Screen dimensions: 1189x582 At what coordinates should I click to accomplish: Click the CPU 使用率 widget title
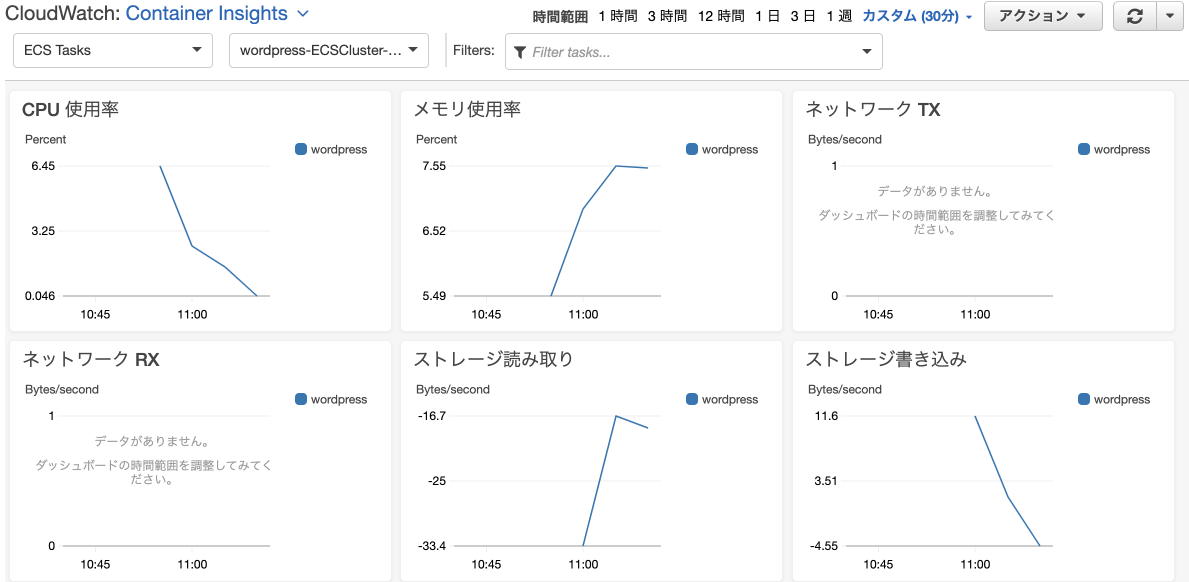click(x=71, y=110)
